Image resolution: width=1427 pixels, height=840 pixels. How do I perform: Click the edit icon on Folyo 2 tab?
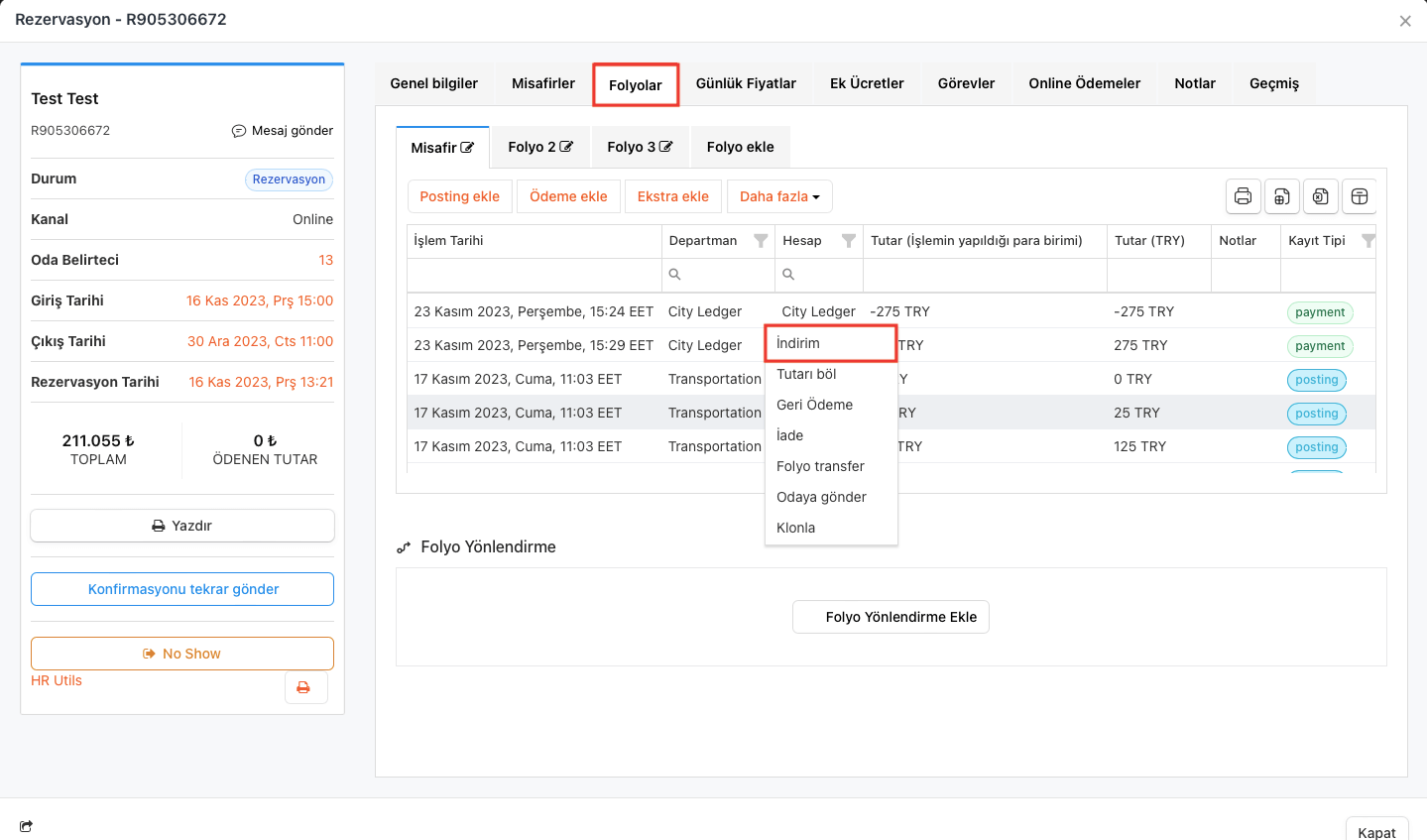pos(566,147)
